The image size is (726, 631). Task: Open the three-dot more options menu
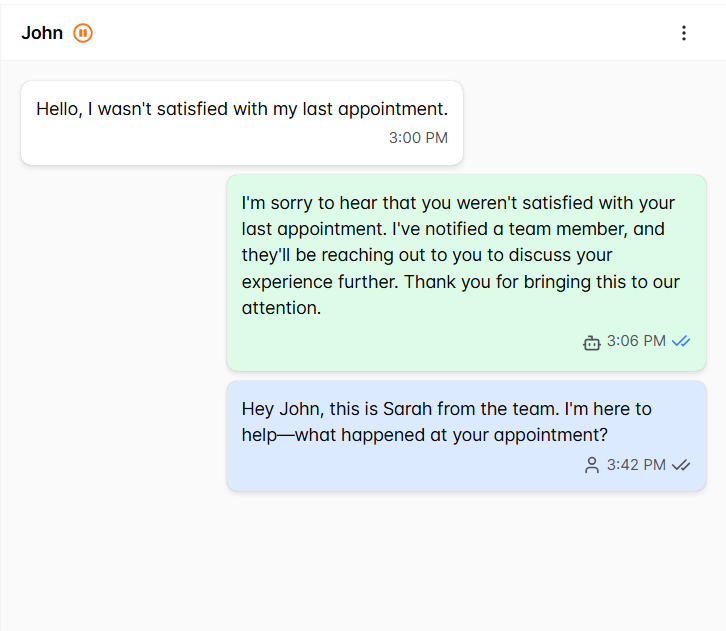[684, 33]
